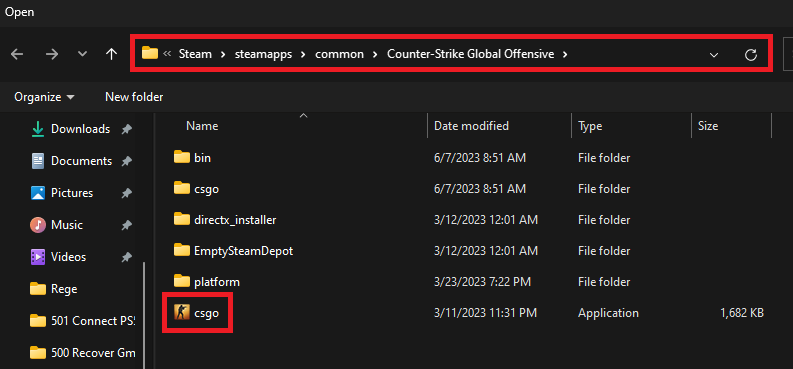Click the Documents page icon
Viewport: 793px width, 369px height.
38,161
